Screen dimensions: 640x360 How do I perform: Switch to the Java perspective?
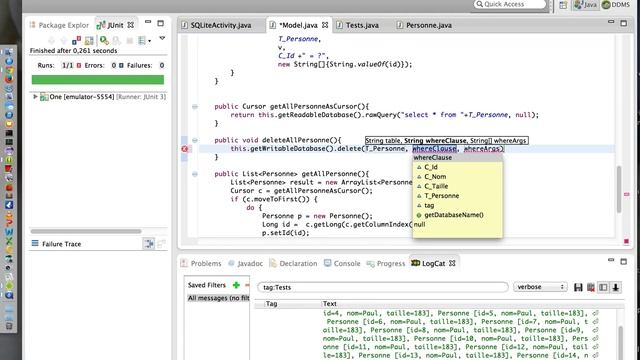[585, 5]
